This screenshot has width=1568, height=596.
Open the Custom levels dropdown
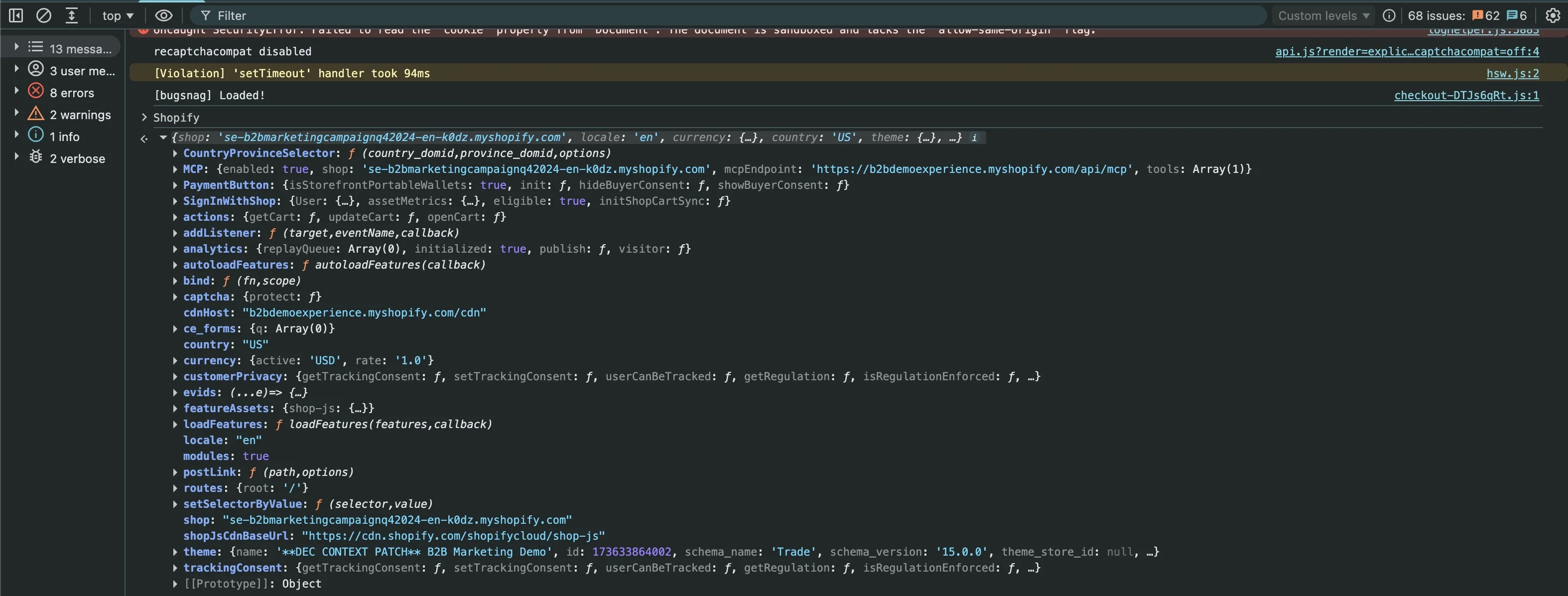pyautogui.click(x=1324, y=16)
